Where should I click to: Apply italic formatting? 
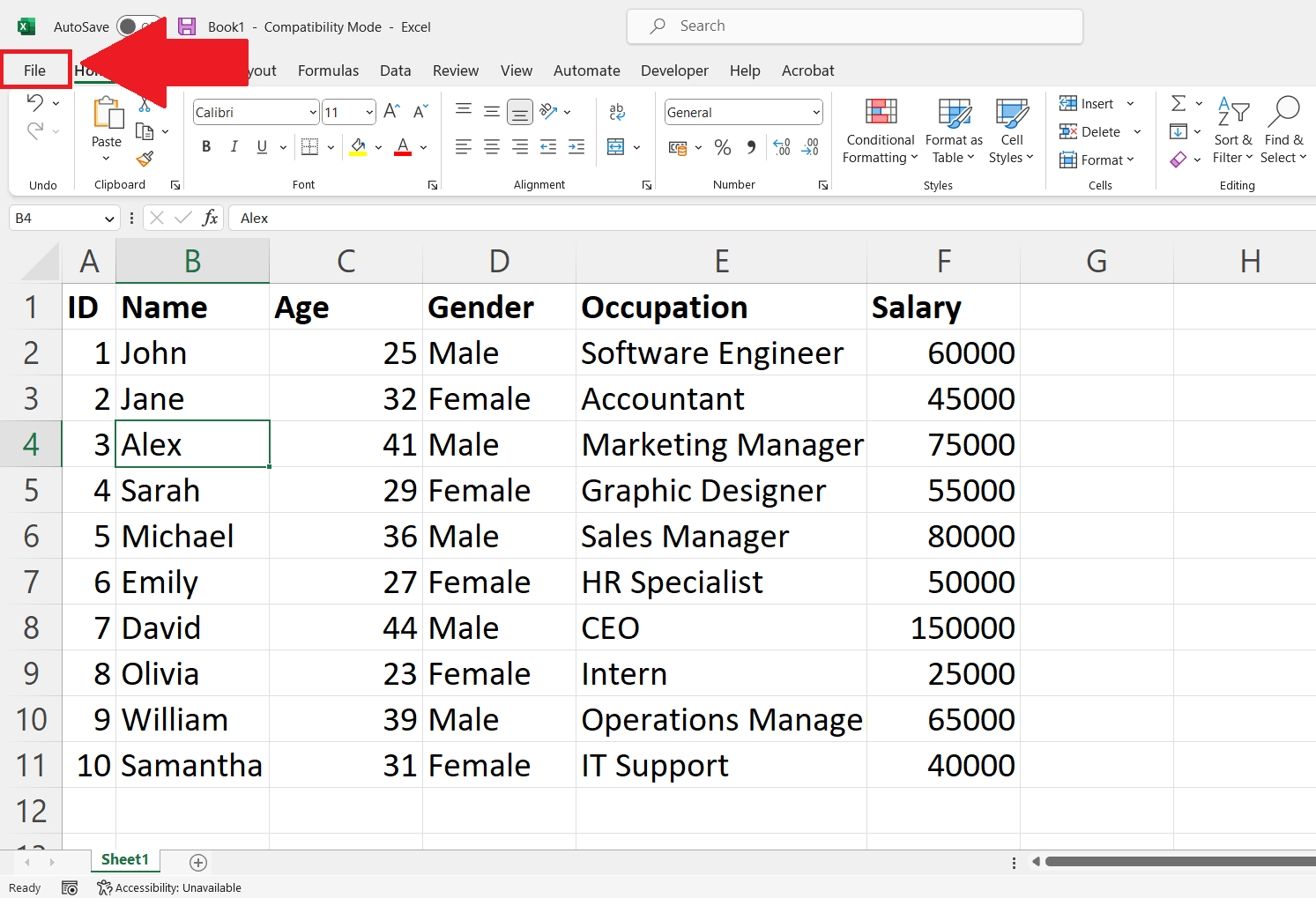pos(234,146)
